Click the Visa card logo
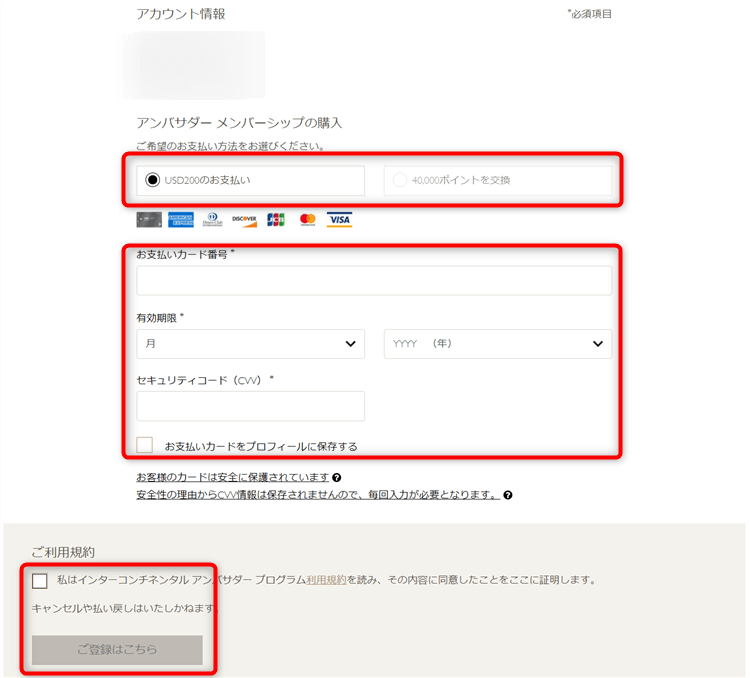 coord(339,219)
